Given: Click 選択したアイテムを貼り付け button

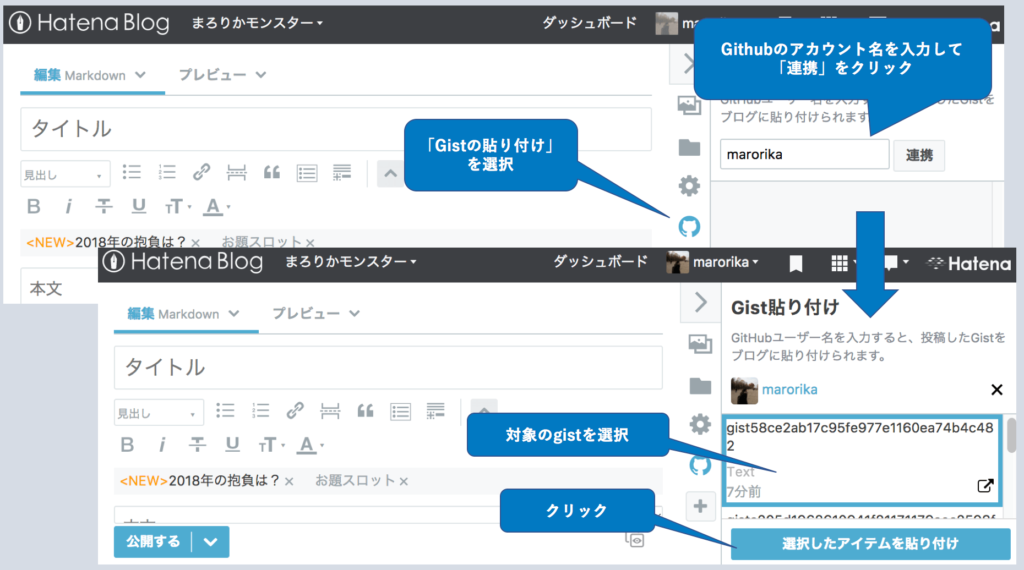Looking at the screenshot, I should click(x=870, y=544).
